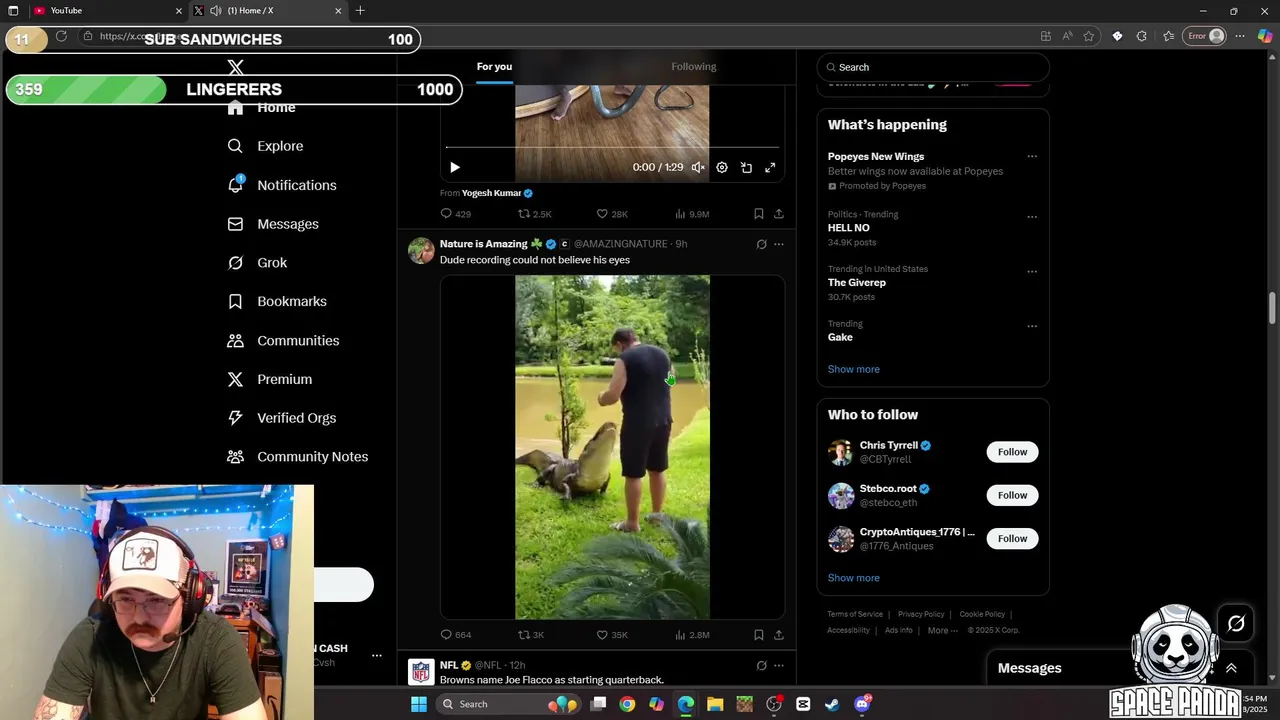
Task: Bookmark the Yogesh Kumar video post
Action: [759, 214]
